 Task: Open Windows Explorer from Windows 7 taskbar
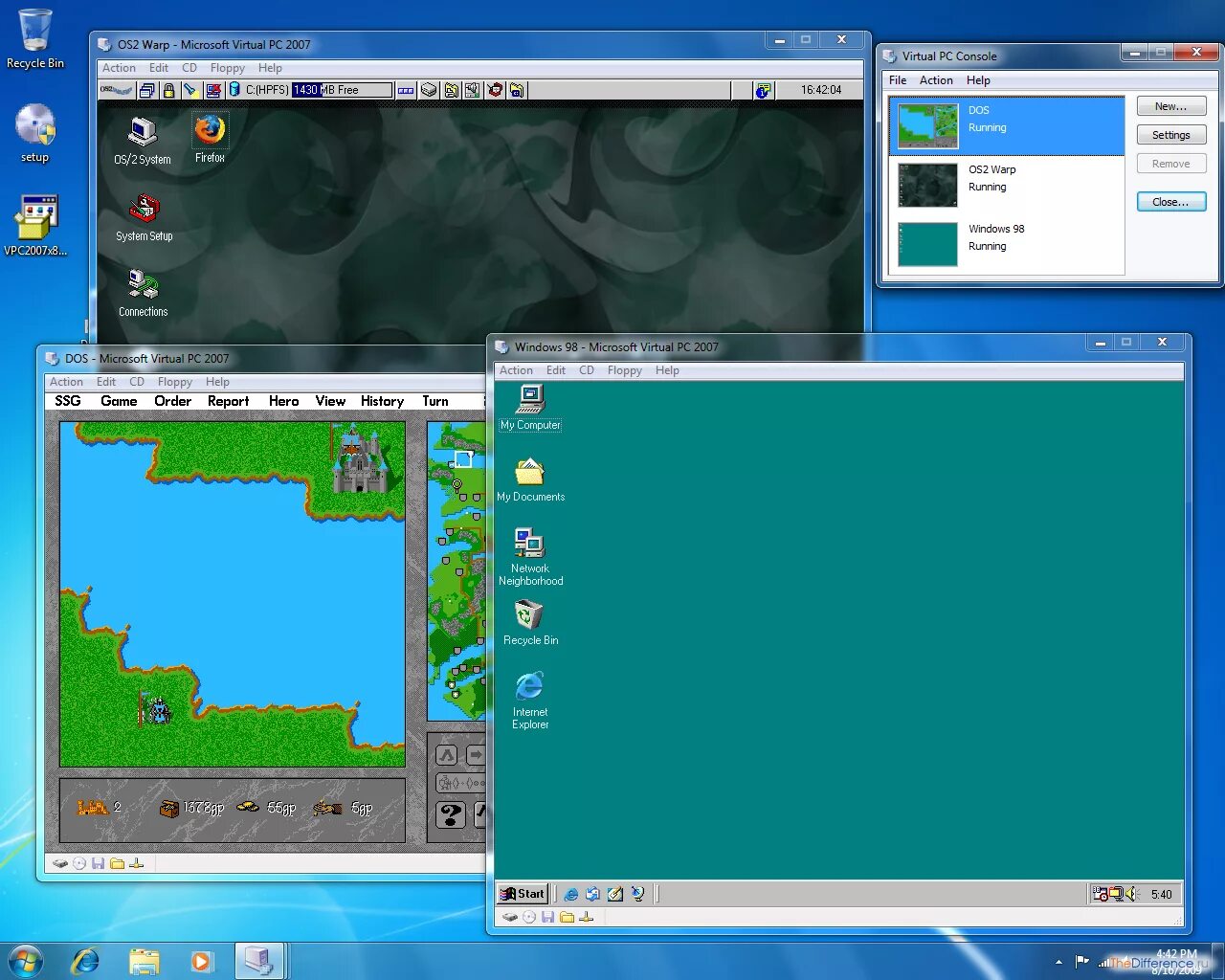point(144,960)
